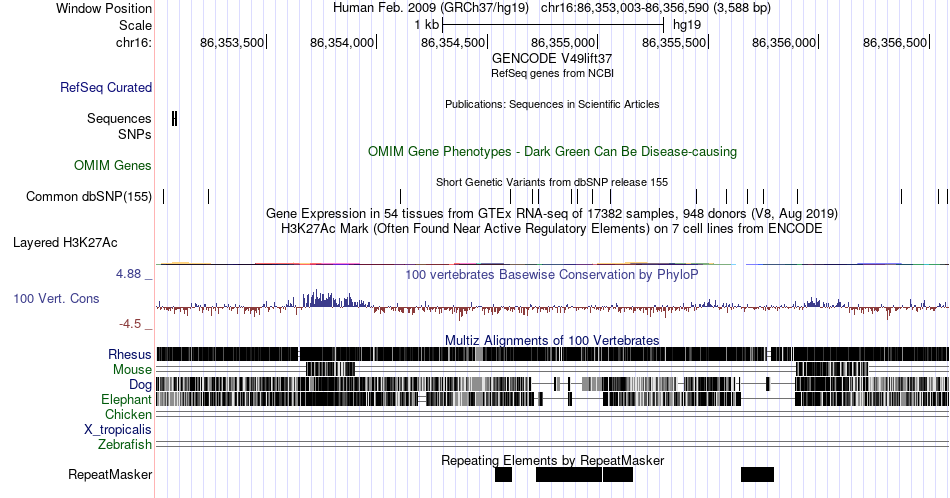
Task: Click the RepeatMasker track label
Action: pos(110,474)
